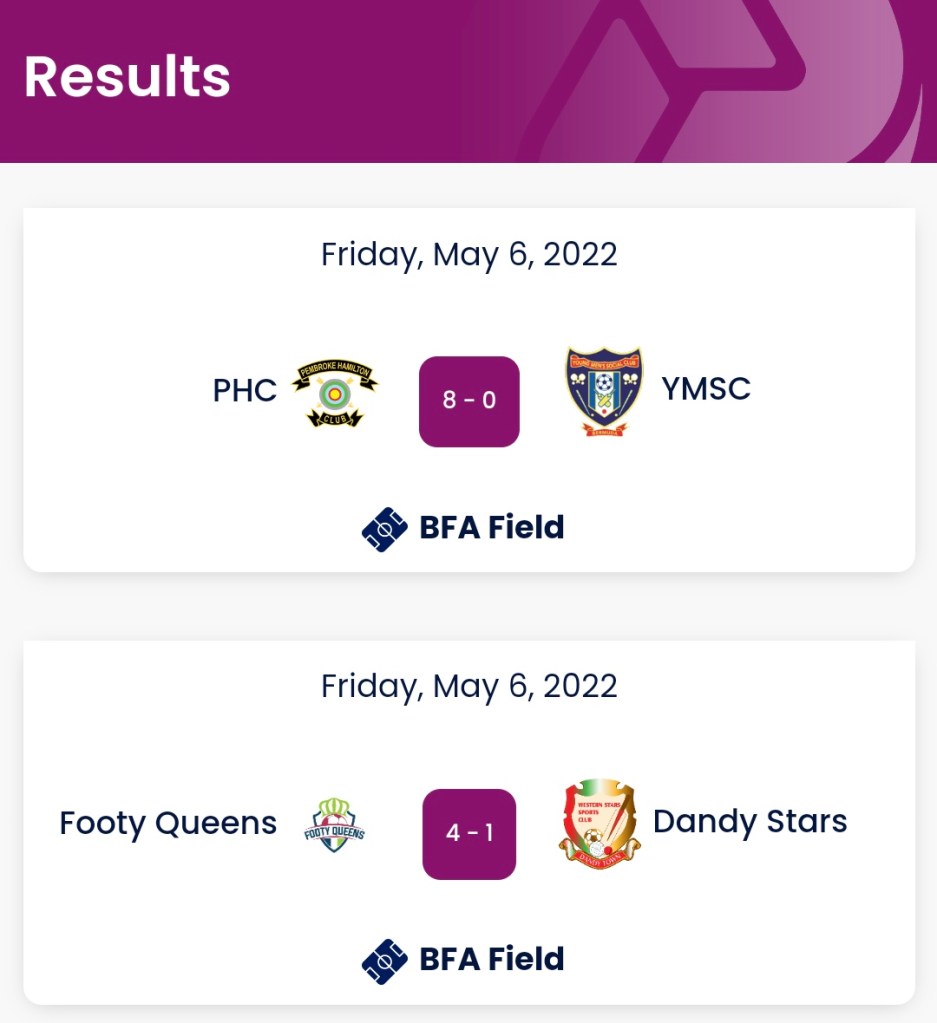Click BFA Field venue under Footy Queens match

pos(491,959)
